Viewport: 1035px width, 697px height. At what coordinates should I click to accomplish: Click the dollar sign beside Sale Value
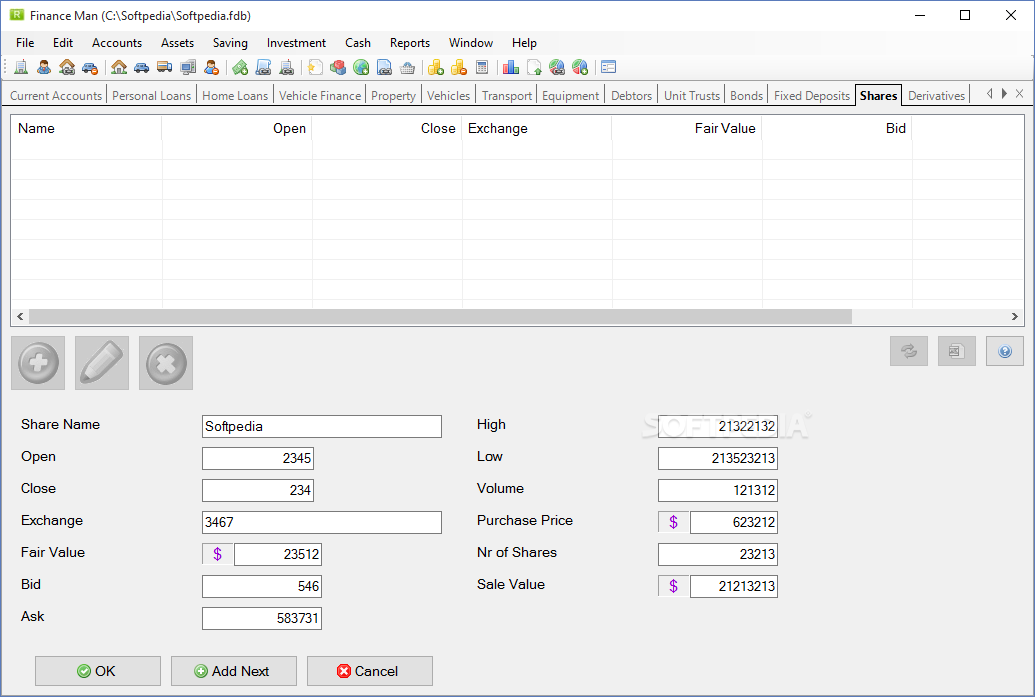(x=673, y=586)
